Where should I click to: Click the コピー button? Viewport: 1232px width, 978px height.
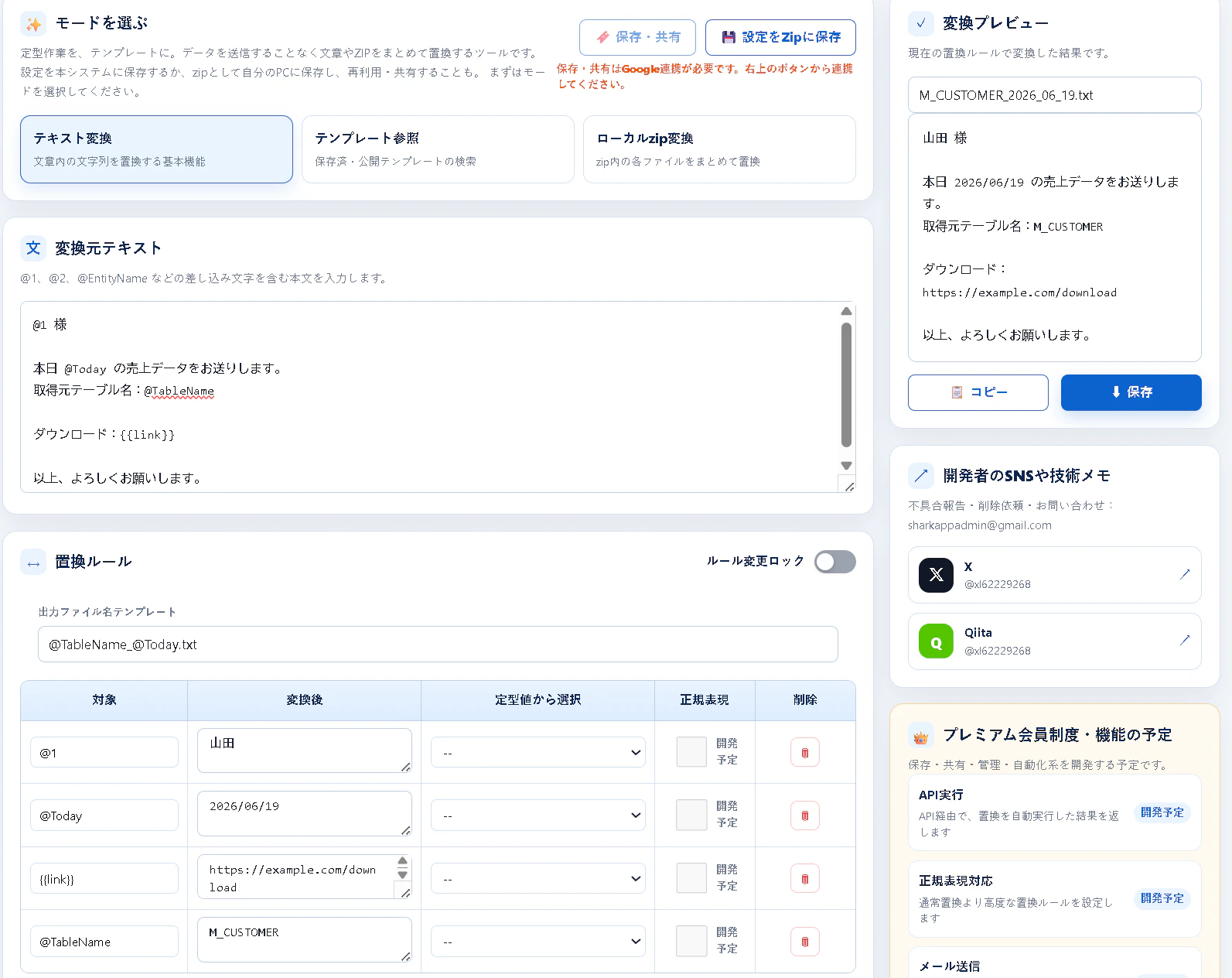978,392
